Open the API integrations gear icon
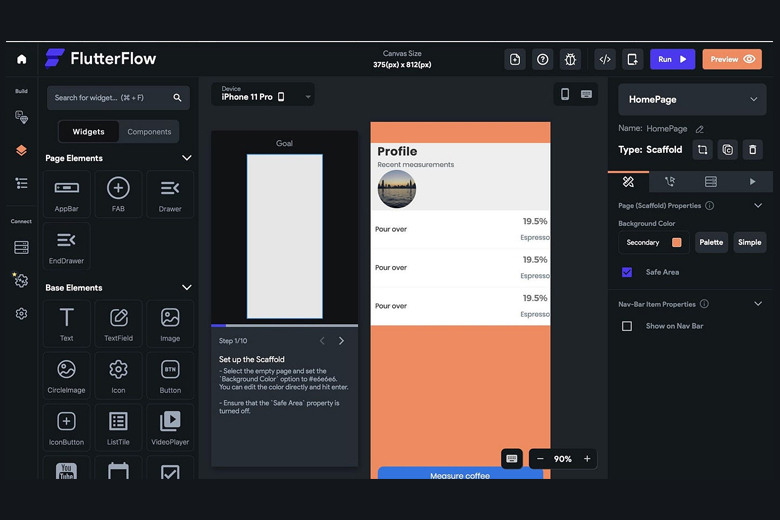 pos(21,280)
